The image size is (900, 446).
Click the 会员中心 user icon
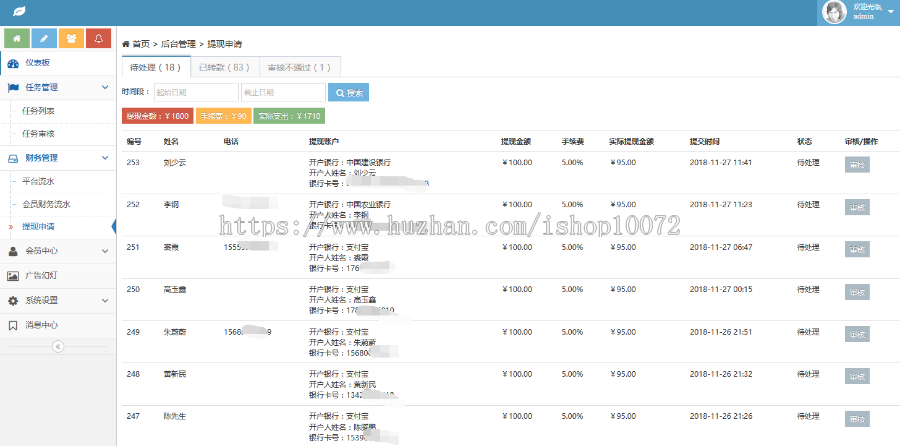pyautogui.click(x=13, y=251)
